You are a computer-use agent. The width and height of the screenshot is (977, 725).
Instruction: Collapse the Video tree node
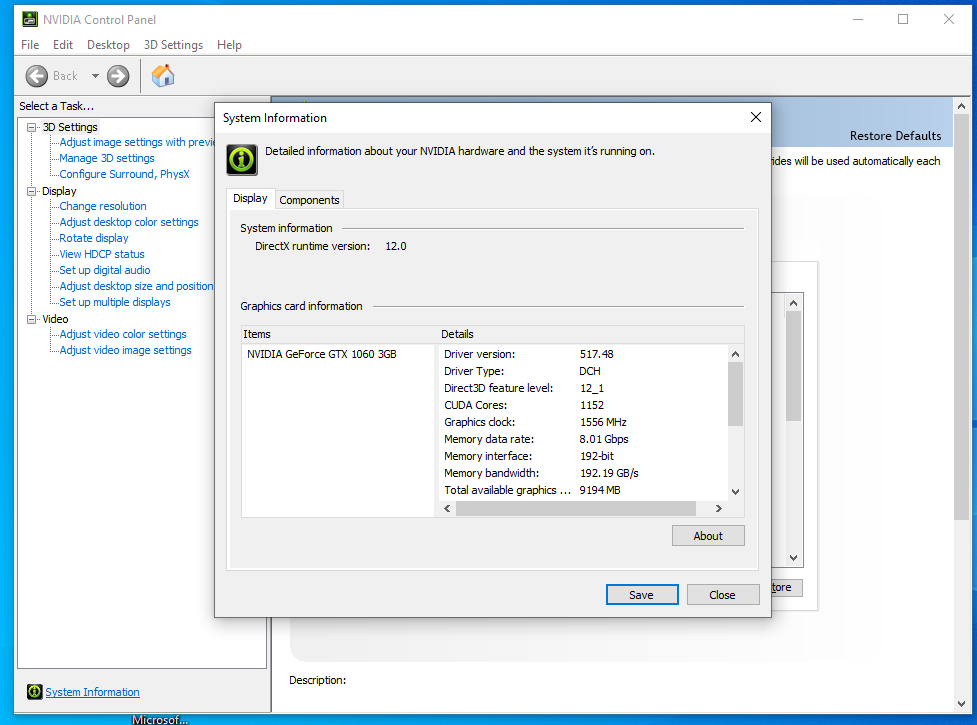pyautogui.click(x=31, y=319)
